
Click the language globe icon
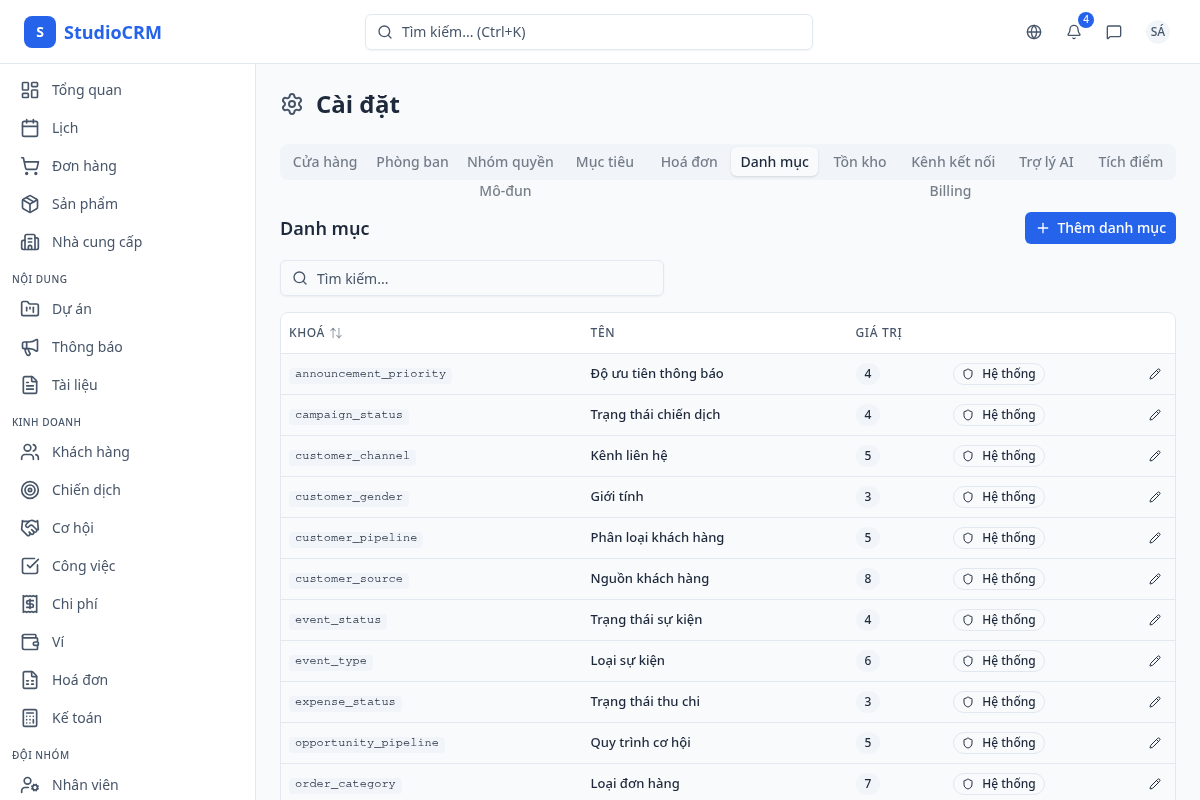pyautogui.click(x=1034, y=32)
